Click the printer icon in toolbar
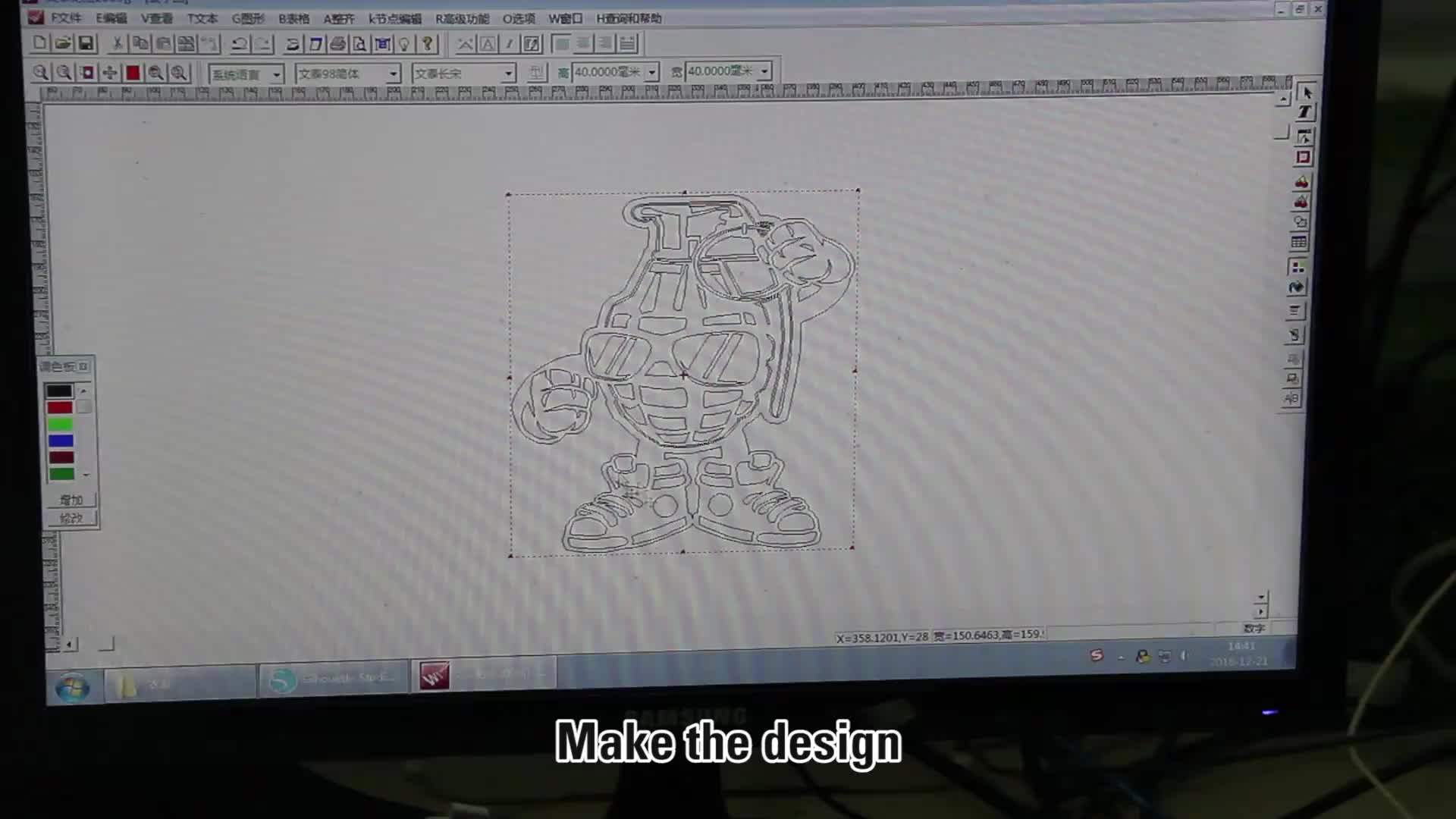The image size is (1456, 819). click(x=338, y=44)
